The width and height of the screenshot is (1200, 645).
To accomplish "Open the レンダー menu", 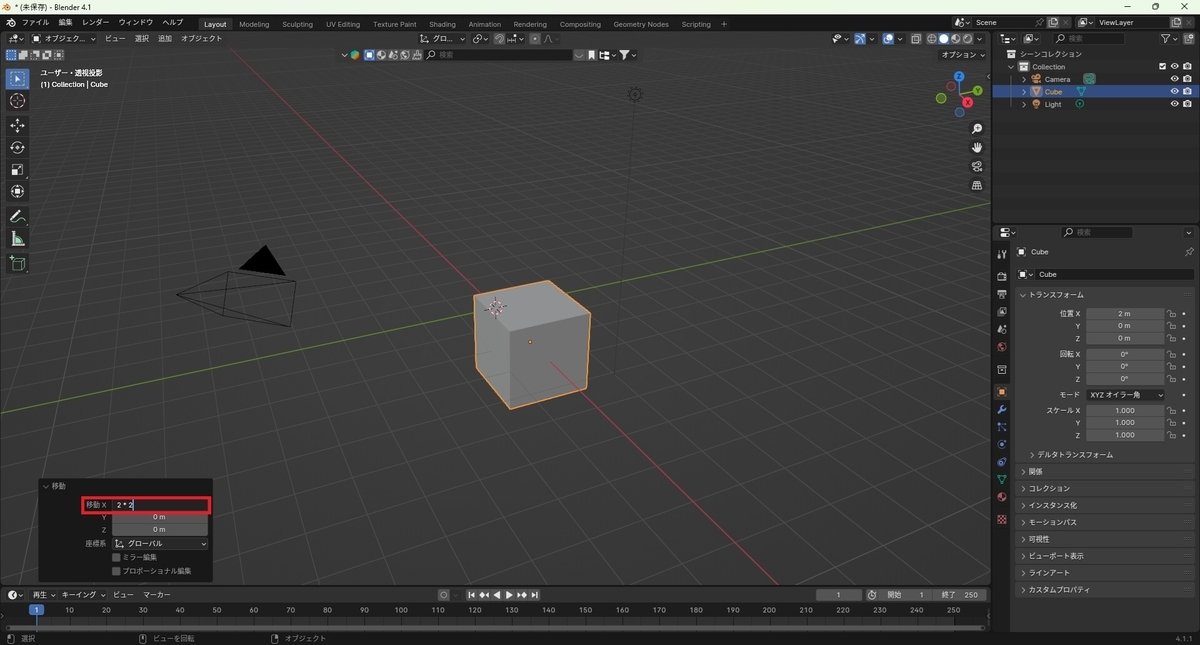I will [96, 22].
